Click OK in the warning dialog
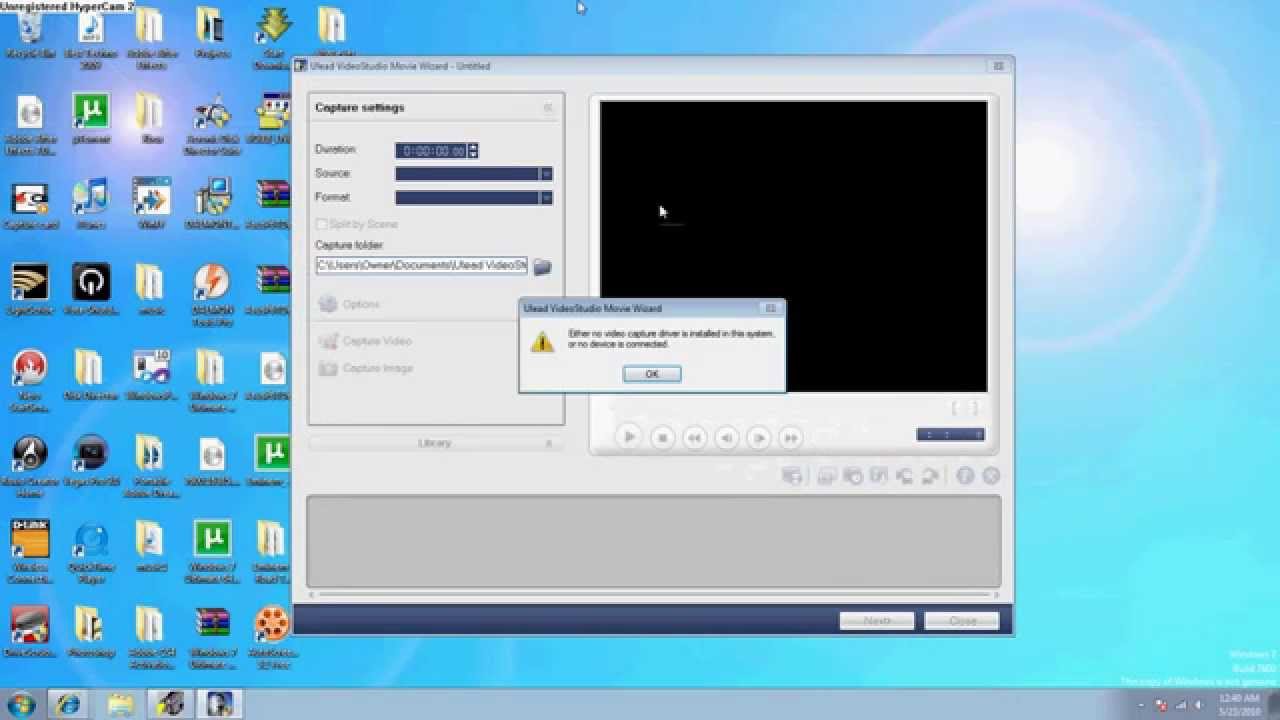Image resolution: width=1280 pixels, height=720 pixels. 652,374
